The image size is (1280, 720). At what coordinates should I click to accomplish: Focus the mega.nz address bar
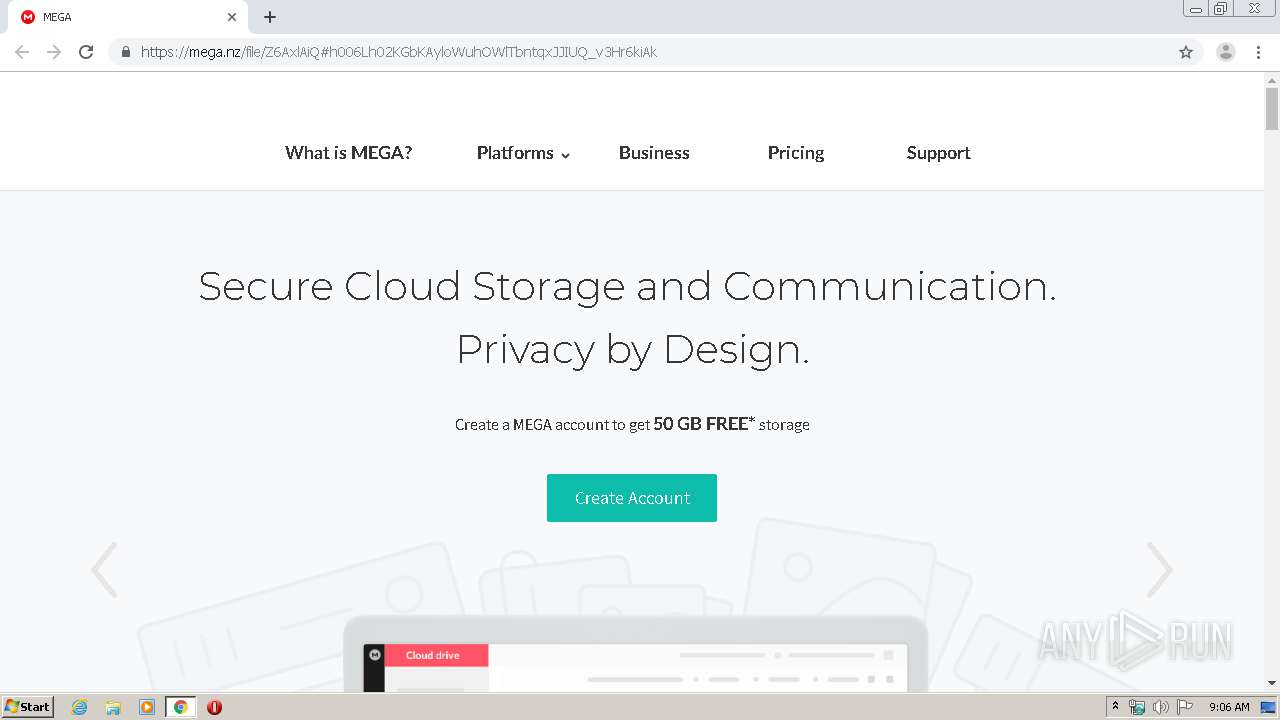(x=655, y=52)
